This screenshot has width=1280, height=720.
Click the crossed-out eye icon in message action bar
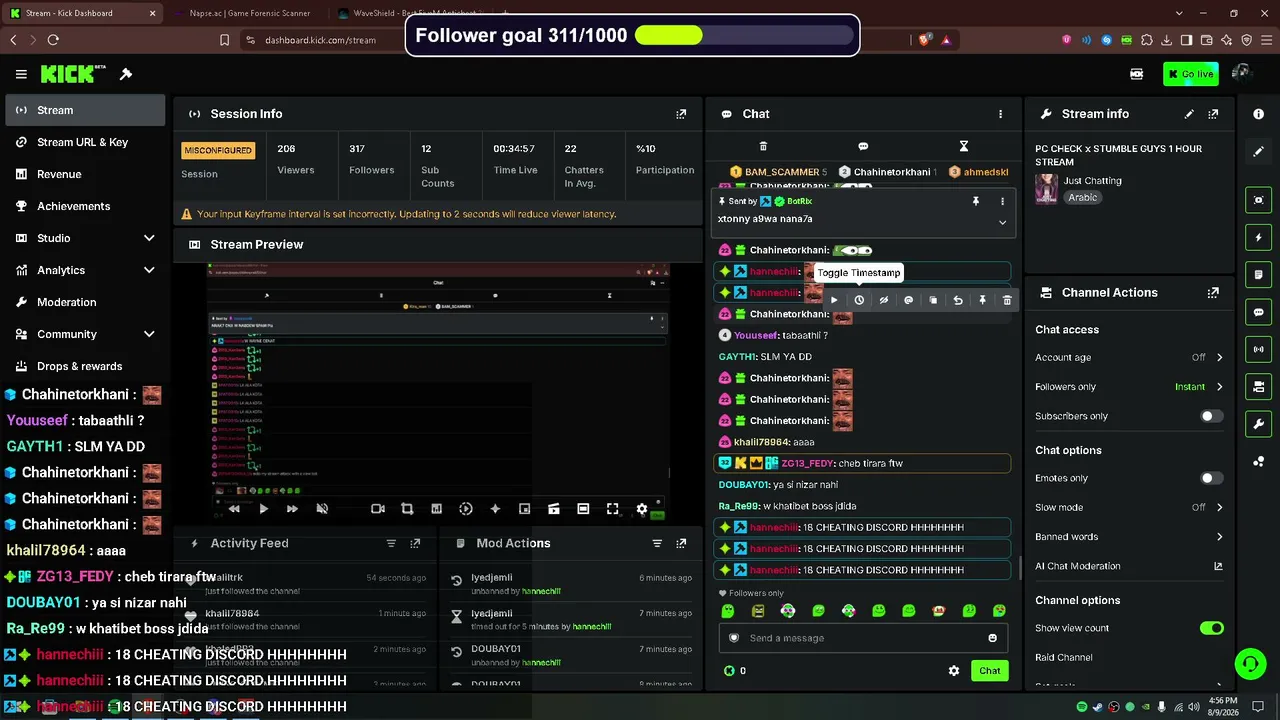tap(884, 300)
